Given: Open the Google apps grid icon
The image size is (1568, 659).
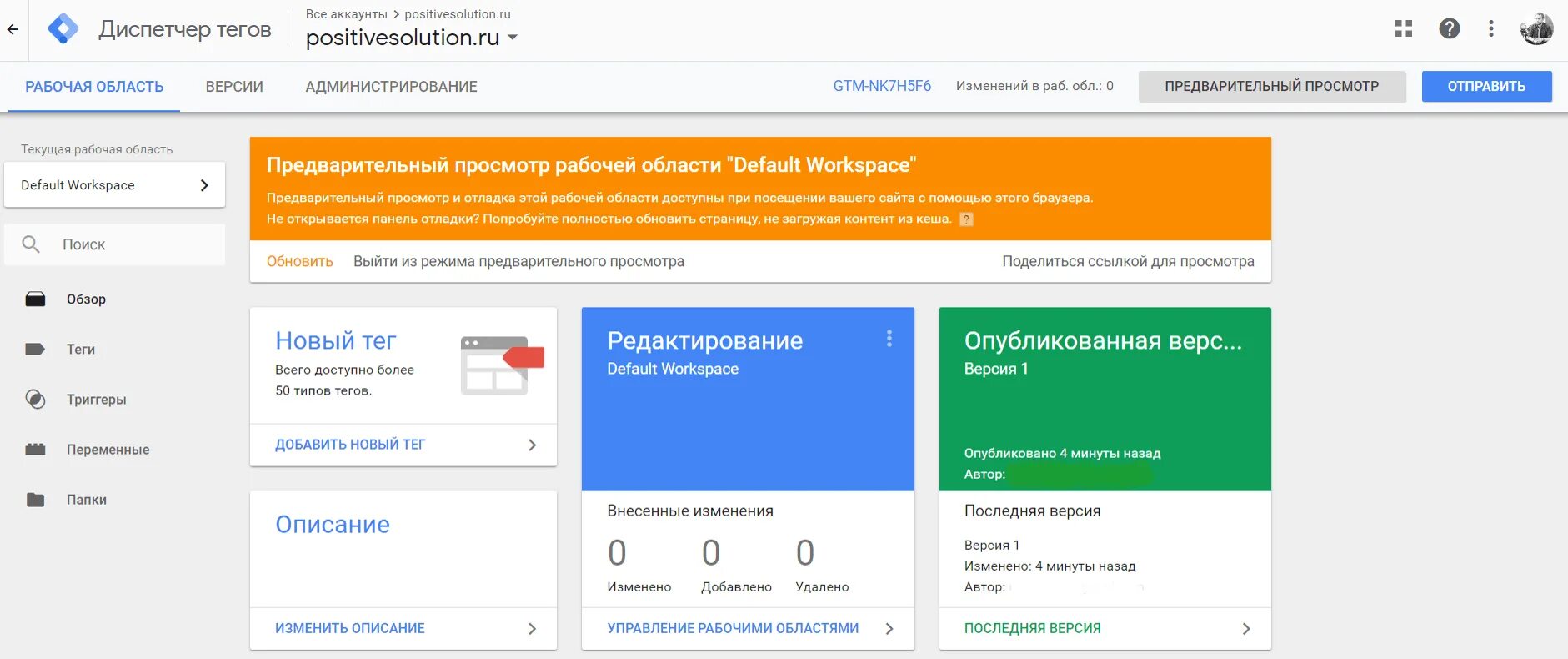Looking at the screenshot, I should 1404,28.
